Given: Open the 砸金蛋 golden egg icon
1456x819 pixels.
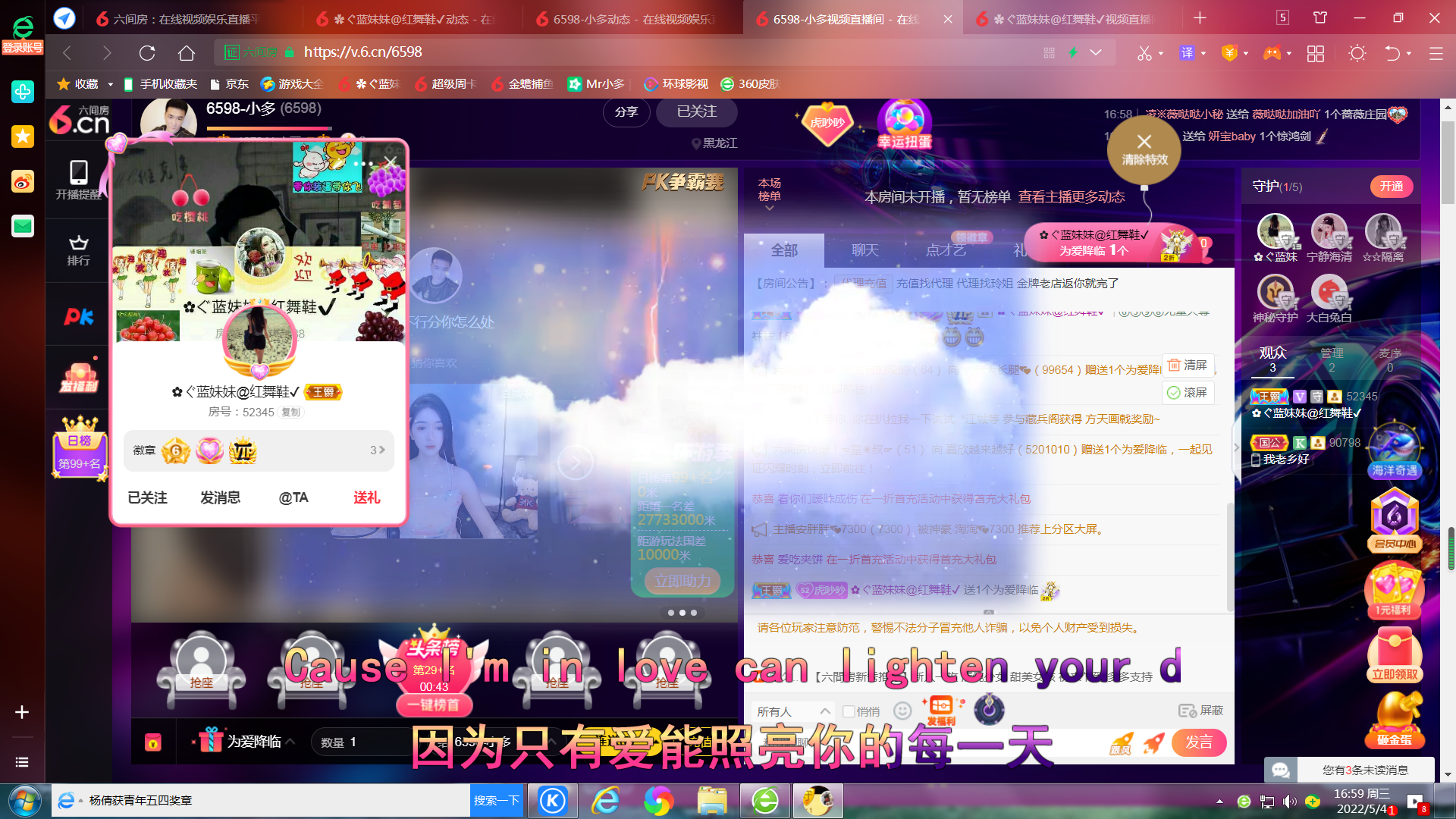Looking at the screenshot, I should coord(1394,720).
